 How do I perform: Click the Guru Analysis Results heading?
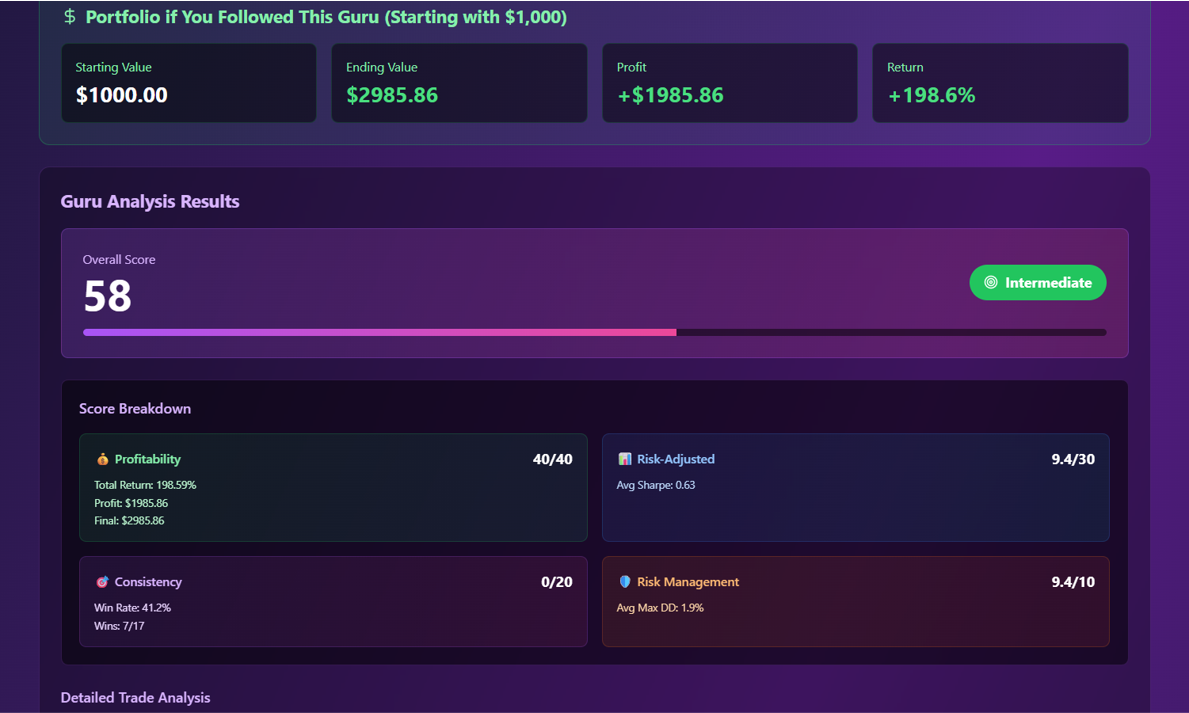150,202
